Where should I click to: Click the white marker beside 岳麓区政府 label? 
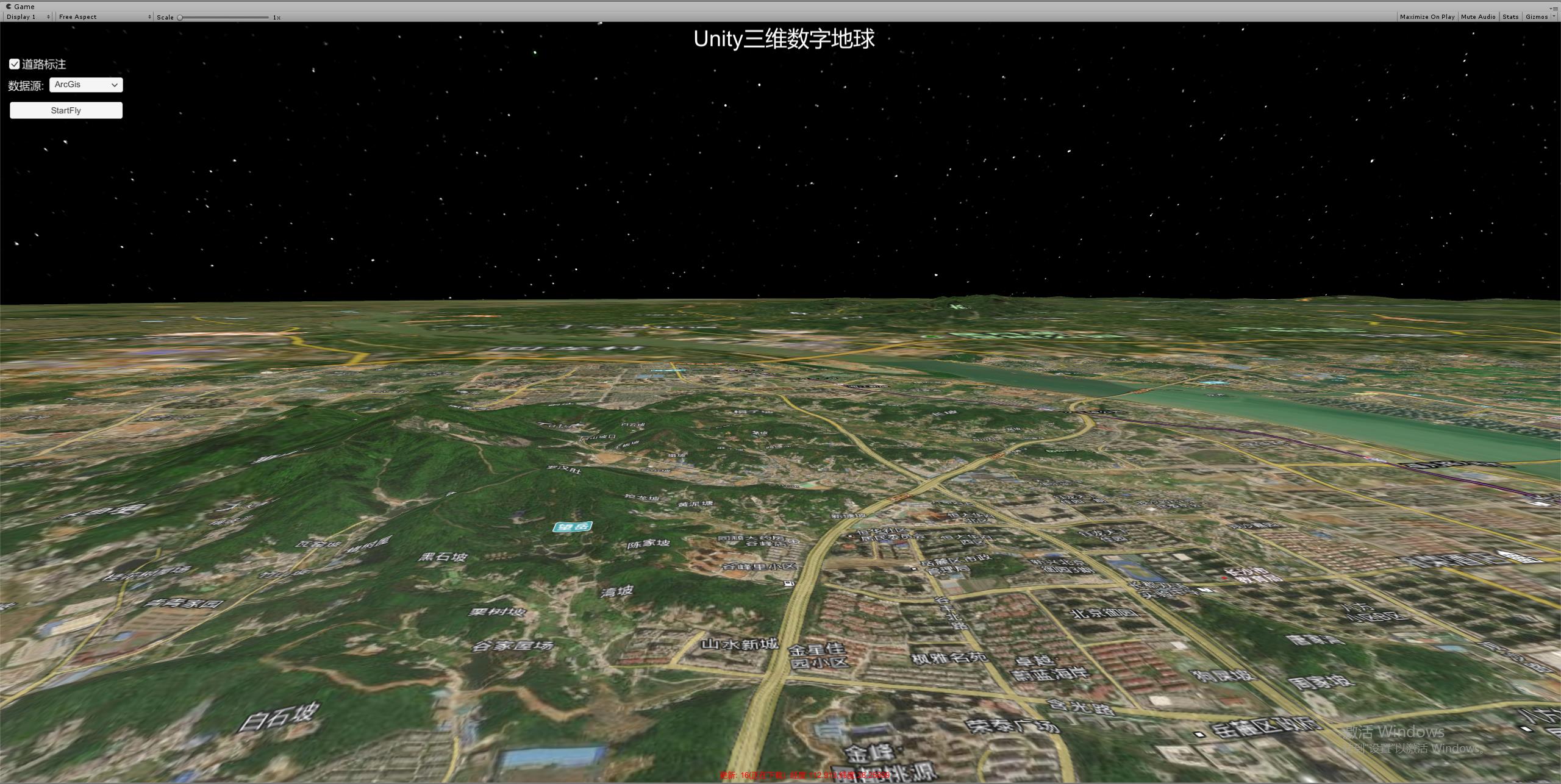click(x=1199, y=734)
